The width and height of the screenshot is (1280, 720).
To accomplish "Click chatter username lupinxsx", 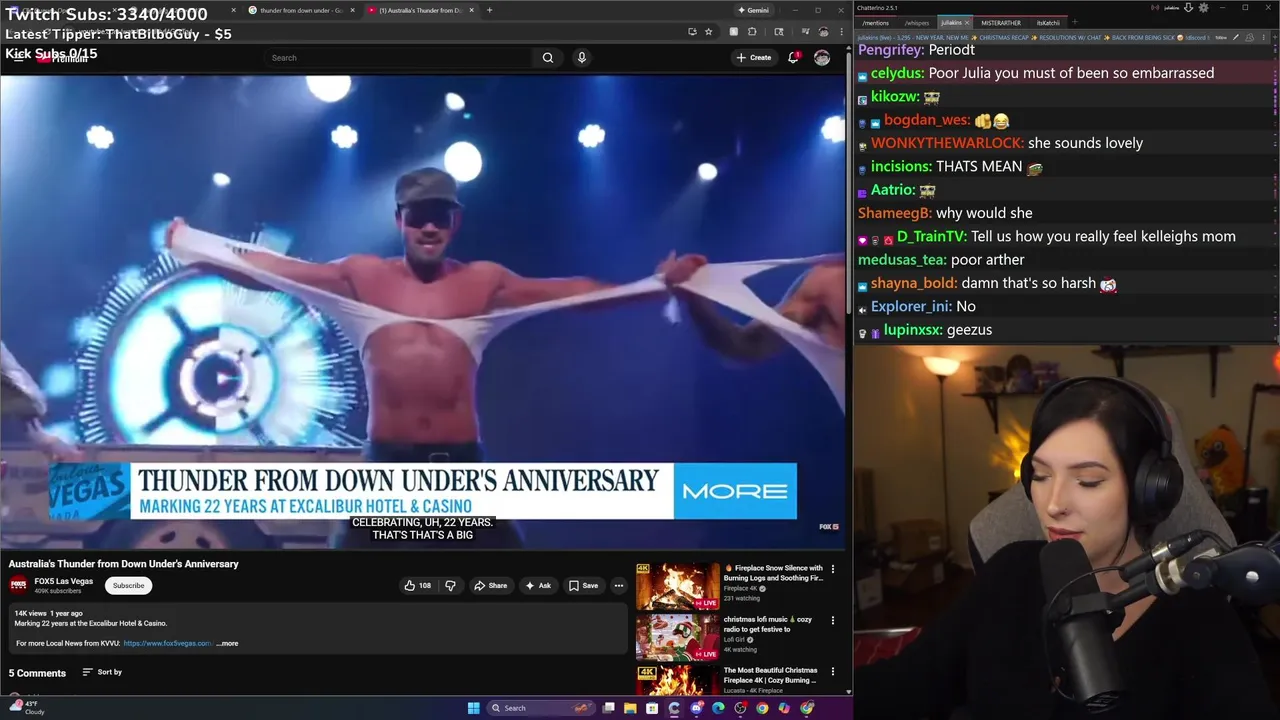I will tap(913, 329).
